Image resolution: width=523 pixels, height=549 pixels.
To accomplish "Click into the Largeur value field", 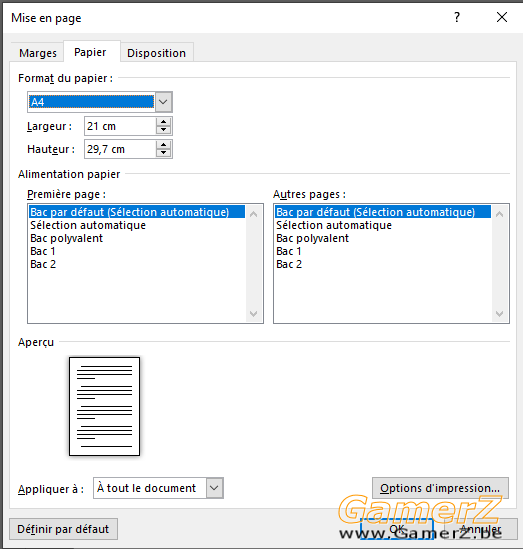I will pyautogui.click(x=120, y=126).
